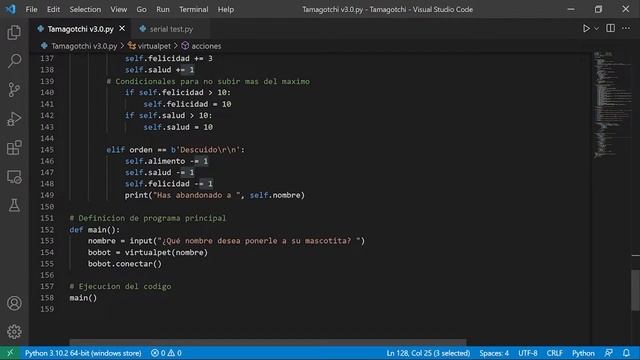This screenshot has height=360, width=640.
Task: Open the Go menu
Action: [141, 9]
